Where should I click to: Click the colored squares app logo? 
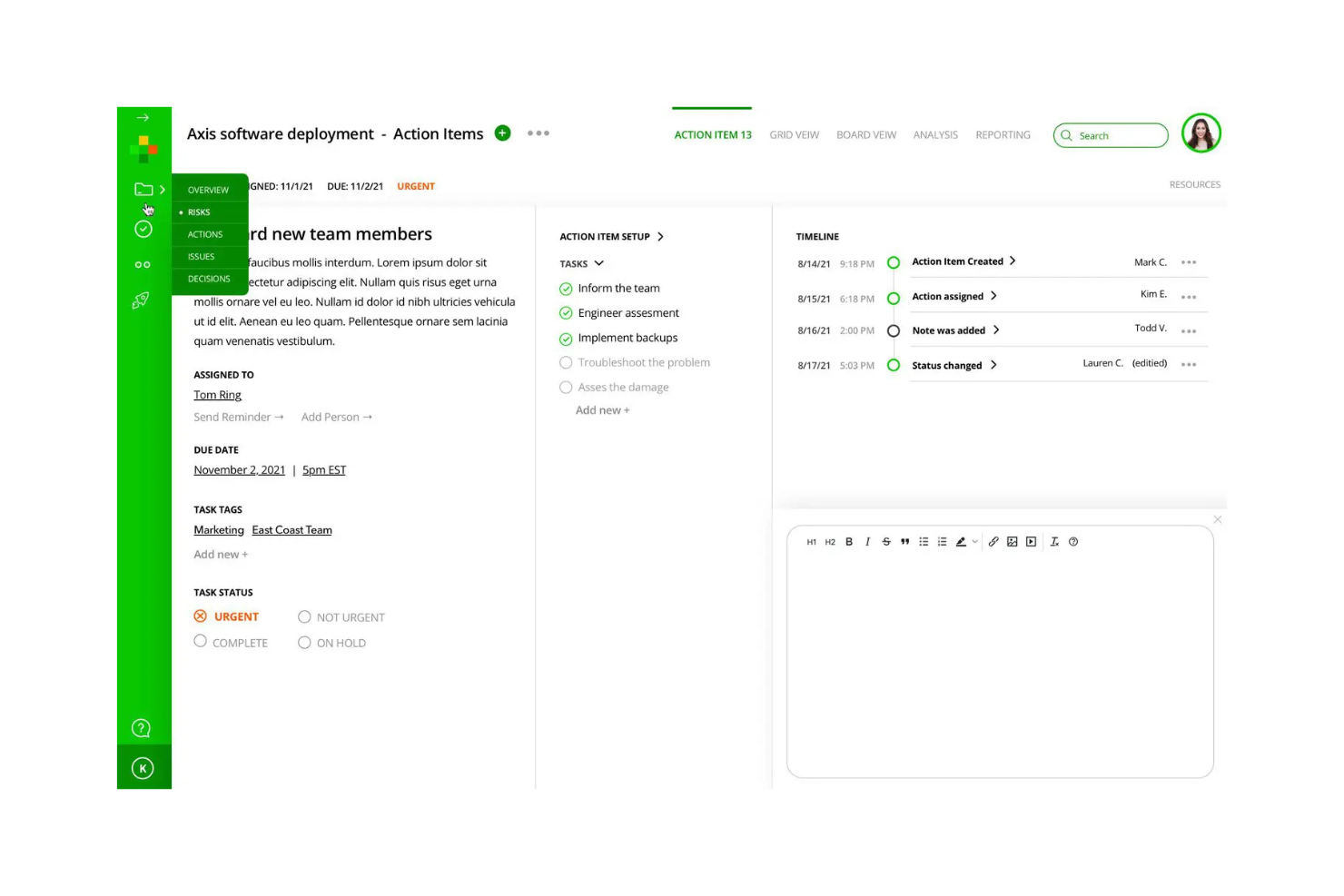(x=143, y=148)
